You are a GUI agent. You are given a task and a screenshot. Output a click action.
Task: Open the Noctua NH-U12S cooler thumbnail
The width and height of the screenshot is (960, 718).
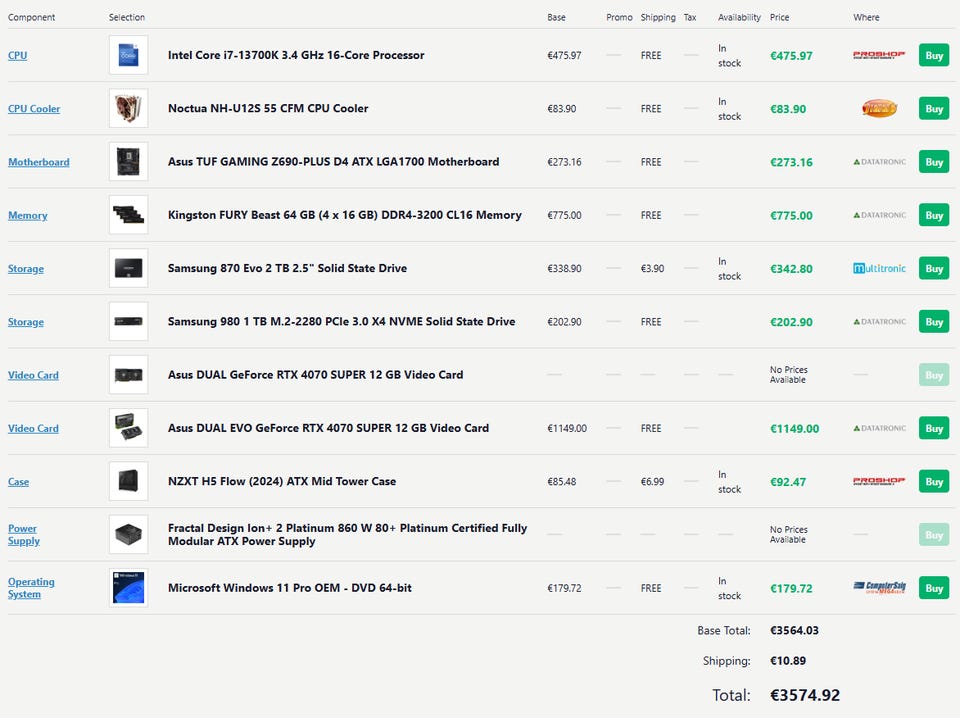pos(129,108)
